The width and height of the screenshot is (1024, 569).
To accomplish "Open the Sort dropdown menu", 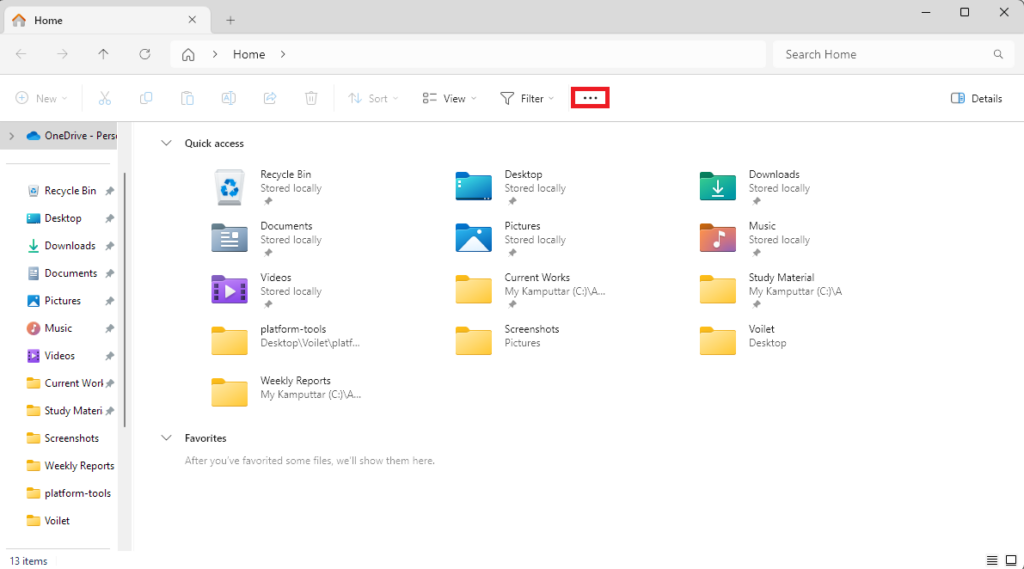I will (x=372, y=98).
